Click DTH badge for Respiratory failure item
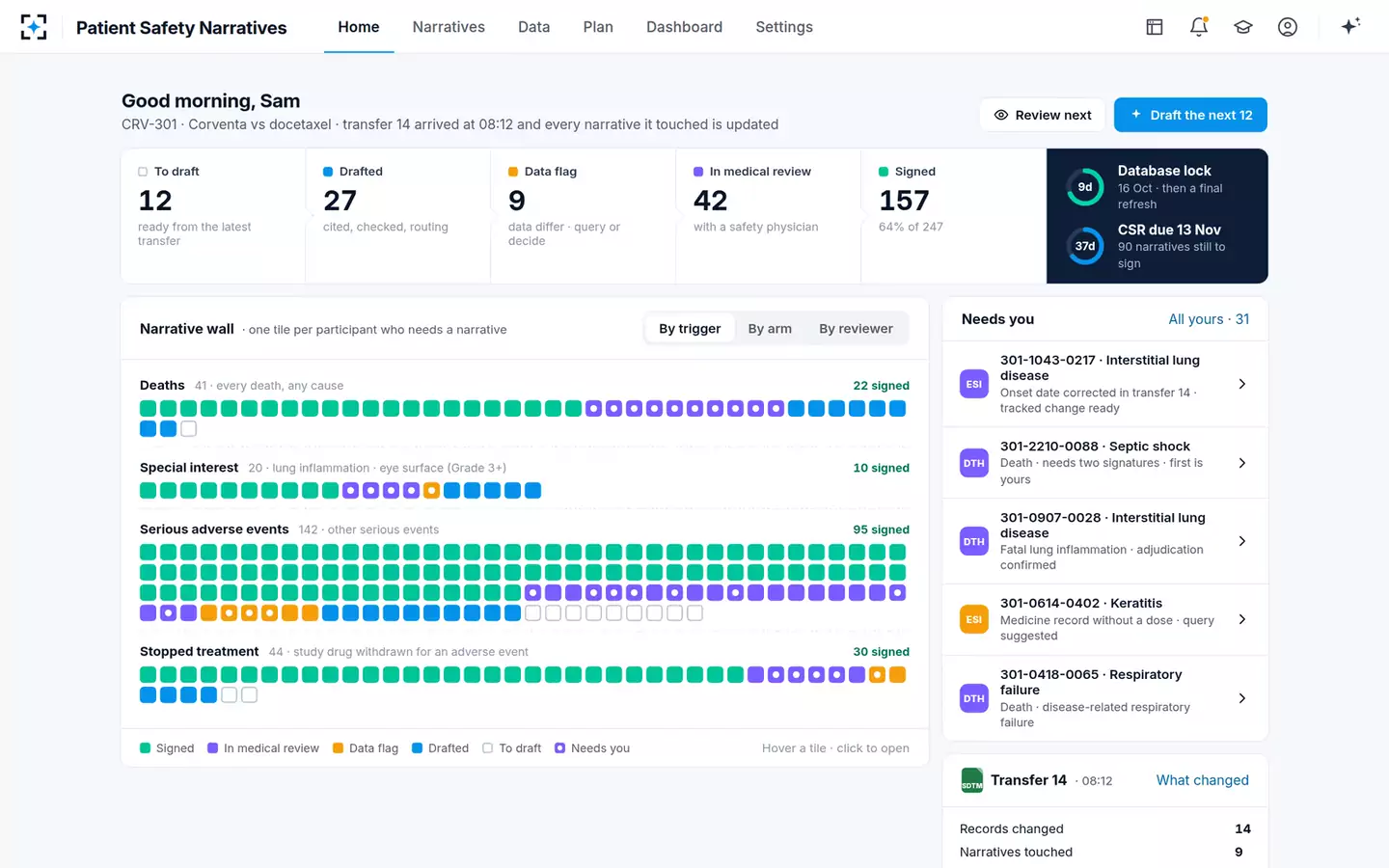Image resolution: width=1389 pixels, height=868 pixels. click(x=974, y=698)
